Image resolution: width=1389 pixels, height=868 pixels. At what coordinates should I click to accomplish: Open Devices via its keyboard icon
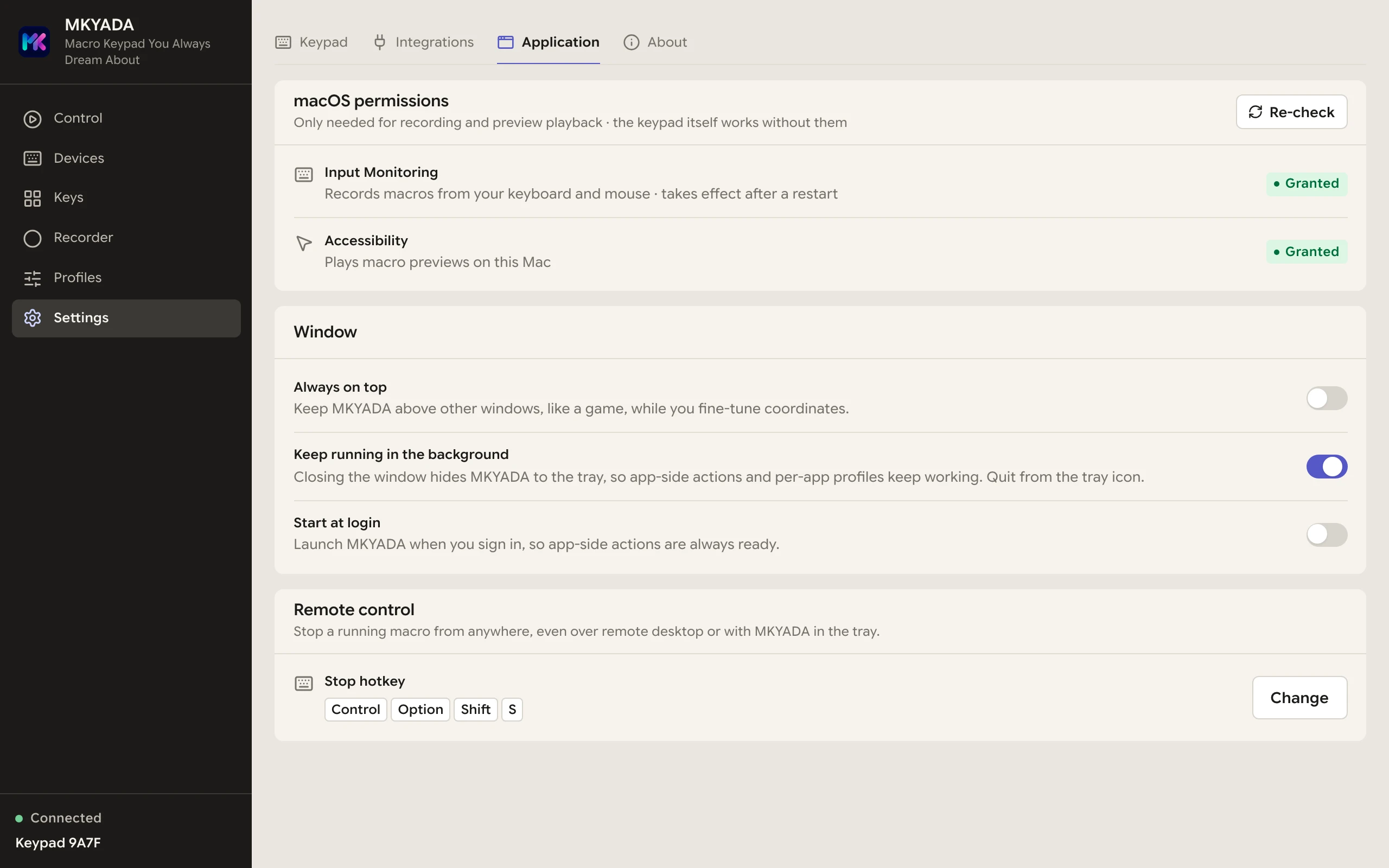[x=32, y=158]
